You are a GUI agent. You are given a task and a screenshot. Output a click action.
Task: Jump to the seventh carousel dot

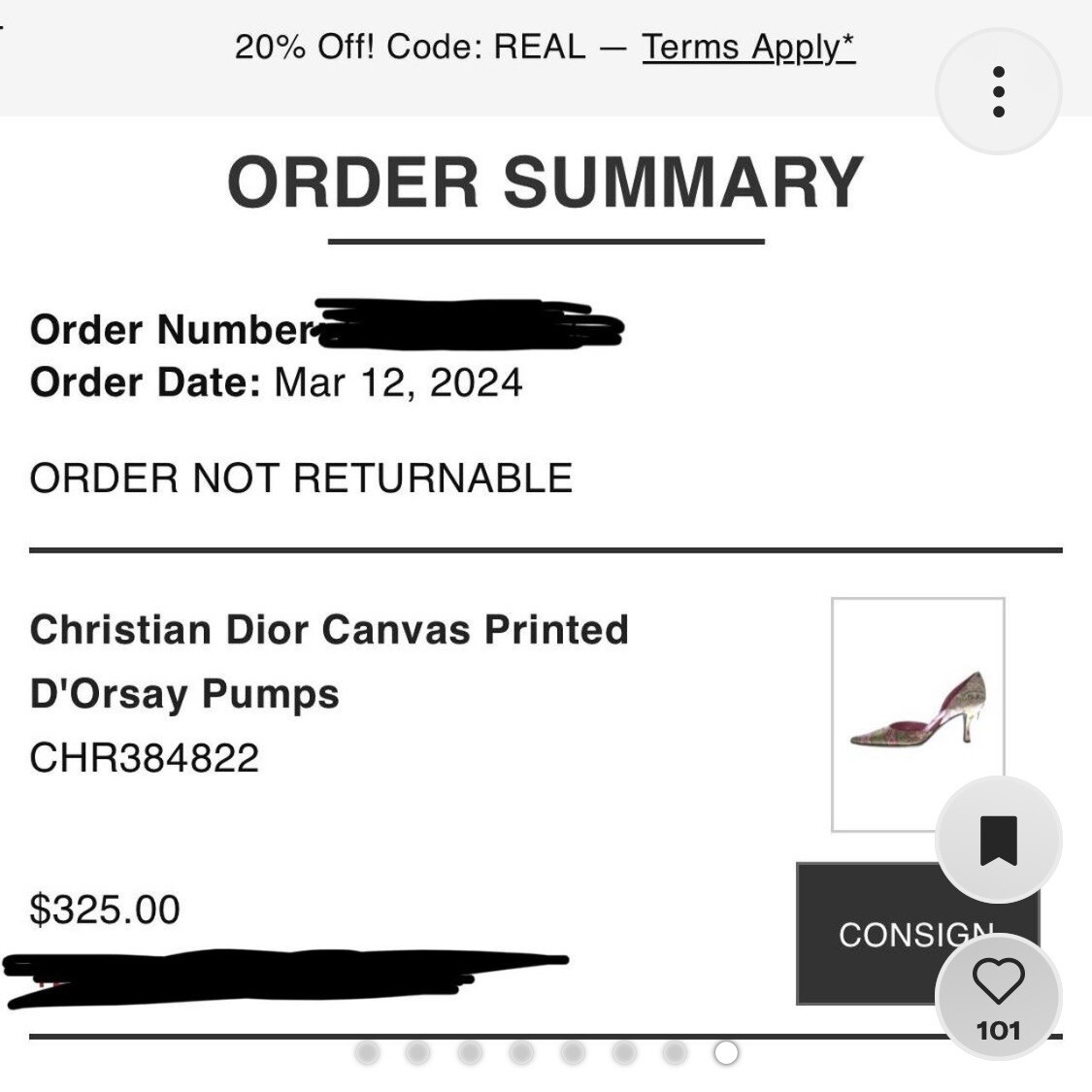point(675,1052)
